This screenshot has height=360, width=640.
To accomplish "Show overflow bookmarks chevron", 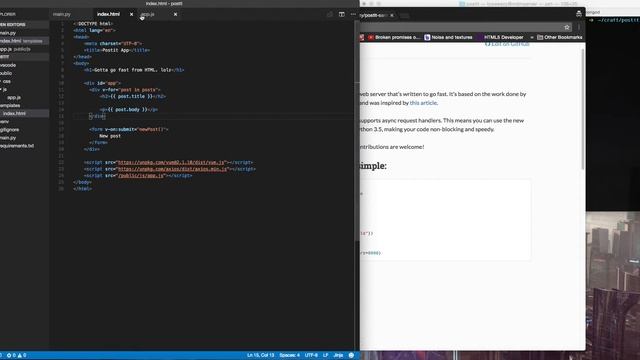I will (531, 37).
